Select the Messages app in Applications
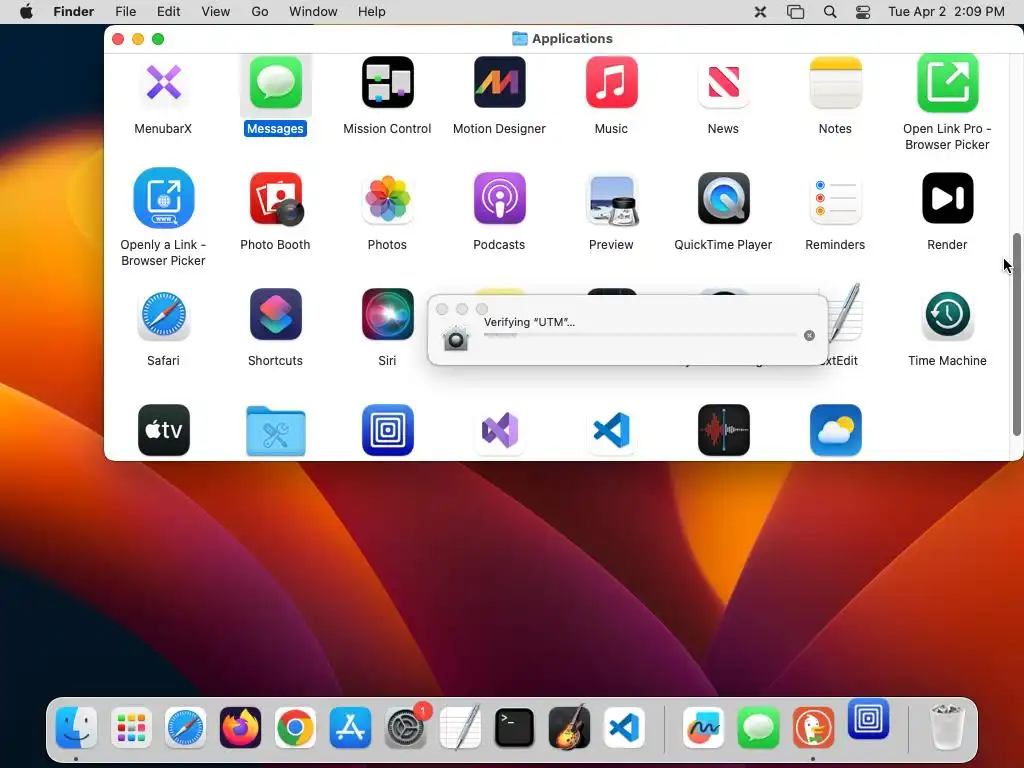This screenshot has width=1024, height=768. click(276, 83)
